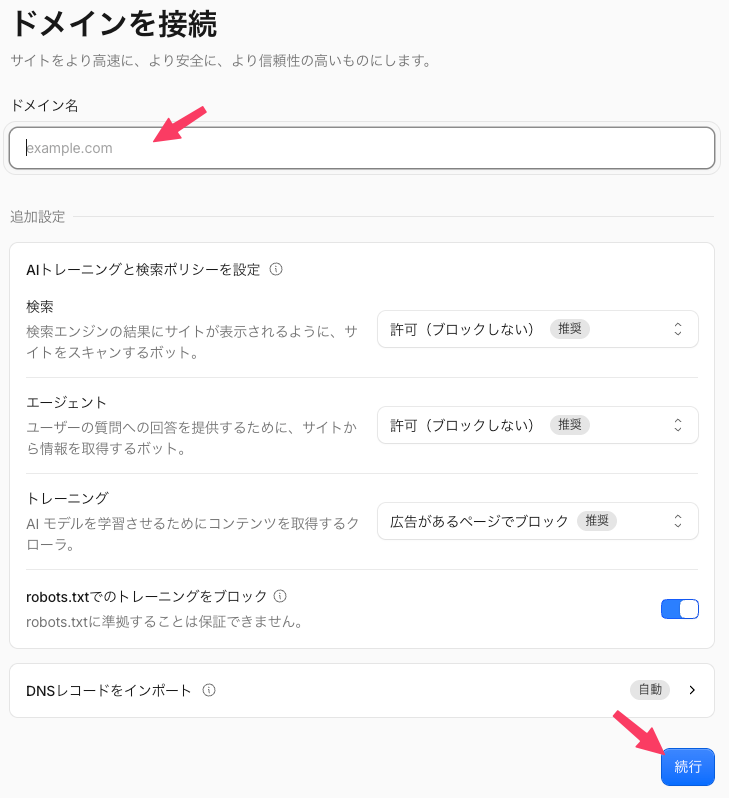Click the 推奨 badge in the トレーニング selector
The width and height of the screenshot is (729, 798).
pyautogui.click(x=597, y=521)
